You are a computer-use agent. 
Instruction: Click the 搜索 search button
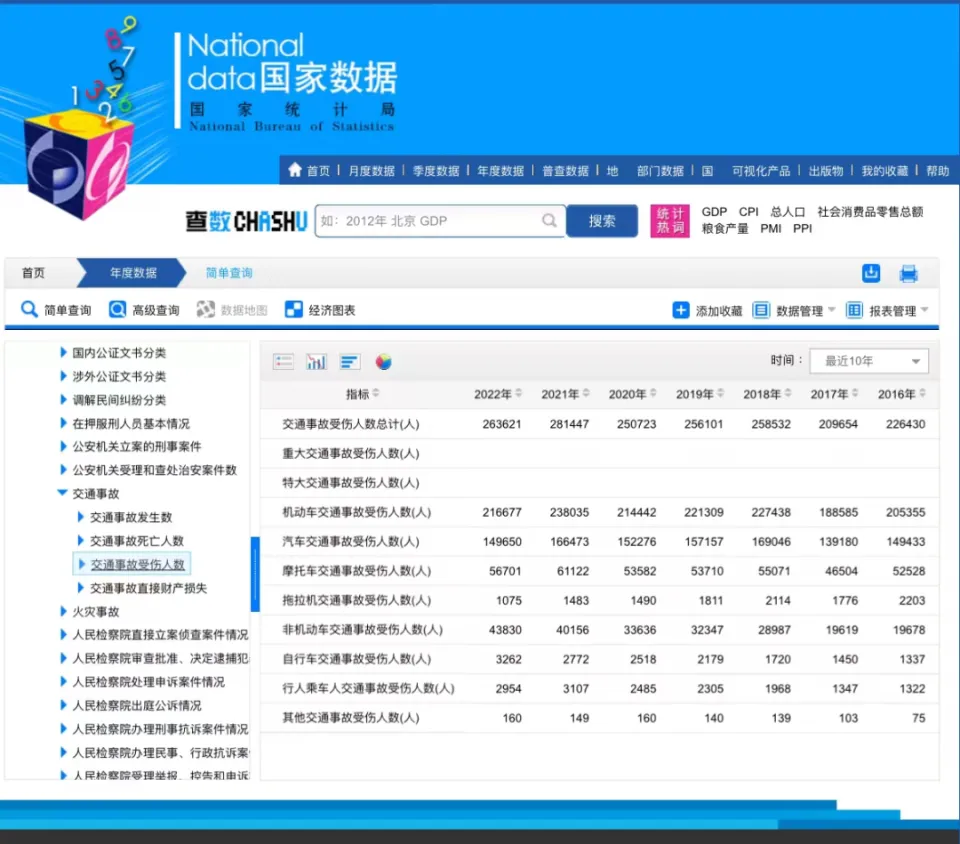click(x=602, y=219)
